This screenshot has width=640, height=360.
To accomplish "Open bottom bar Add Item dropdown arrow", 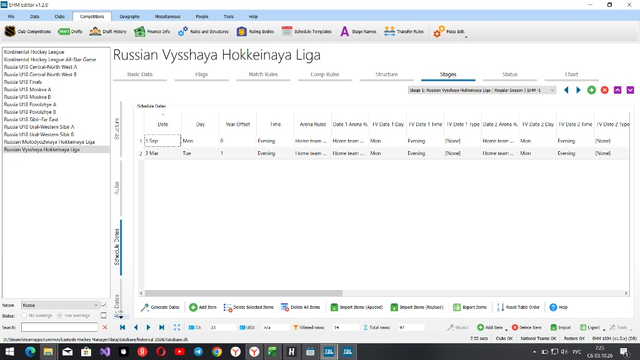I will pyautogui.click(x=507, y=329).
